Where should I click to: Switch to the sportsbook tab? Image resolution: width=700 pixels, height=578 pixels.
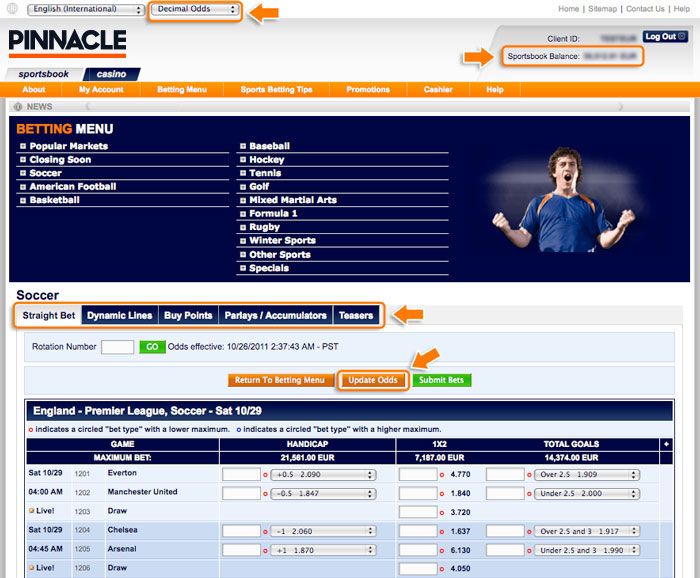tap(44, 74)
